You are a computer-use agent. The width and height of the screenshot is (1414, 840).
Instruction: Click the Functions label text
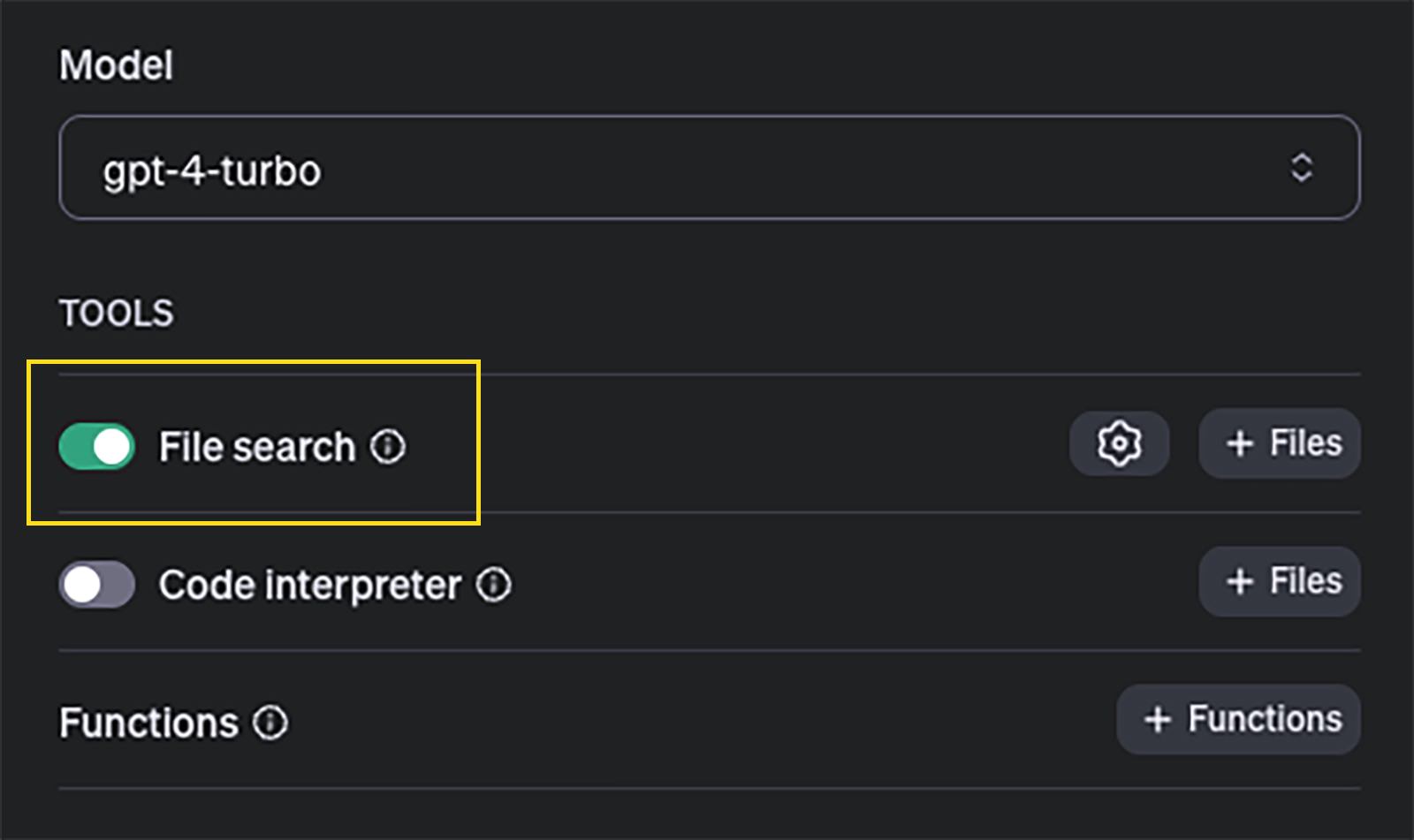point(149,723)
